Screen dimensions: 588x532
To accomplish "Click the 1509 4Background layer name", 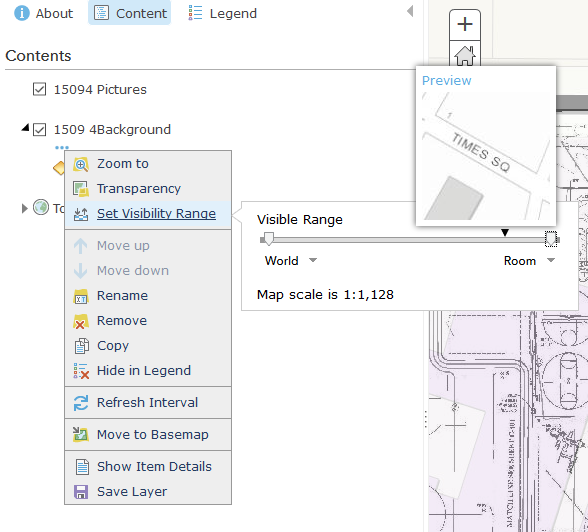I will (x=112, y=130).
